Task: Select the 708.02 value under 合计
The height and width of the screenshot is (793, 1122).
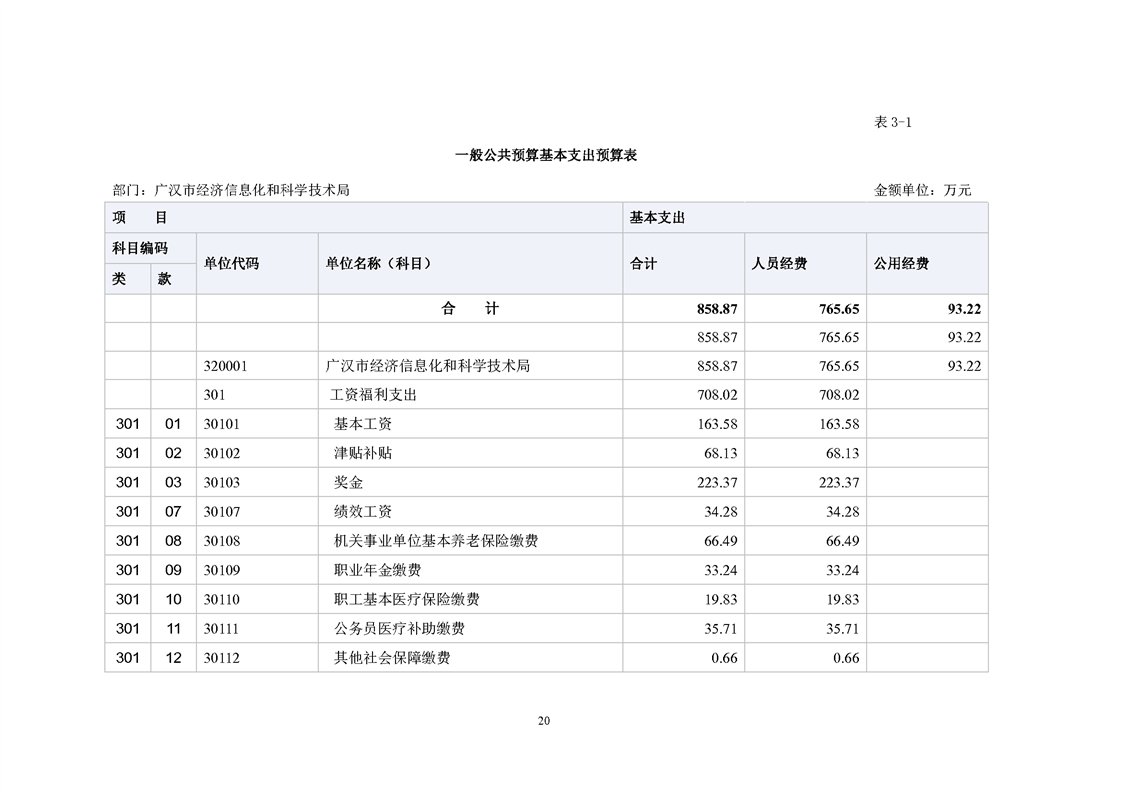Action: pos(717,395)
